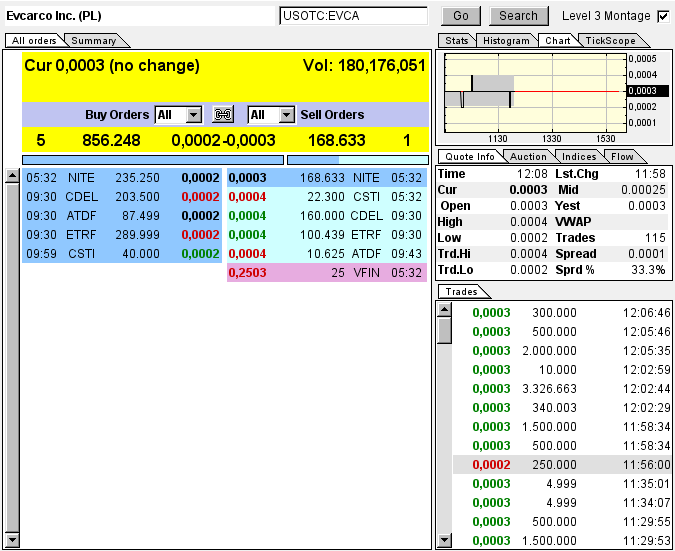
Task: Click the Trades list scrollbar thumb
Action: coord(444,331)
